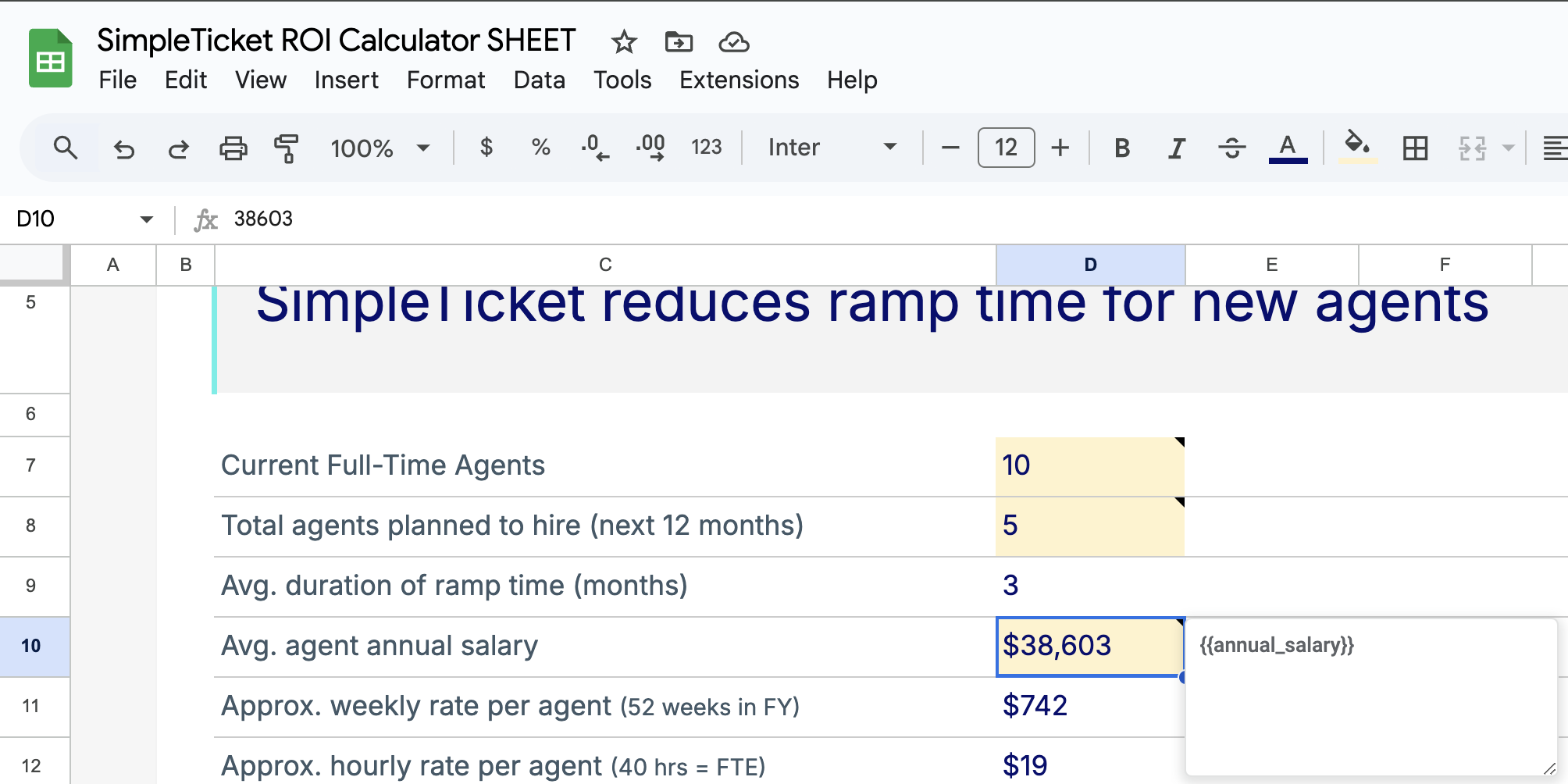Increase the font size
1568x784 pixels.
[x=1060, y=148]
